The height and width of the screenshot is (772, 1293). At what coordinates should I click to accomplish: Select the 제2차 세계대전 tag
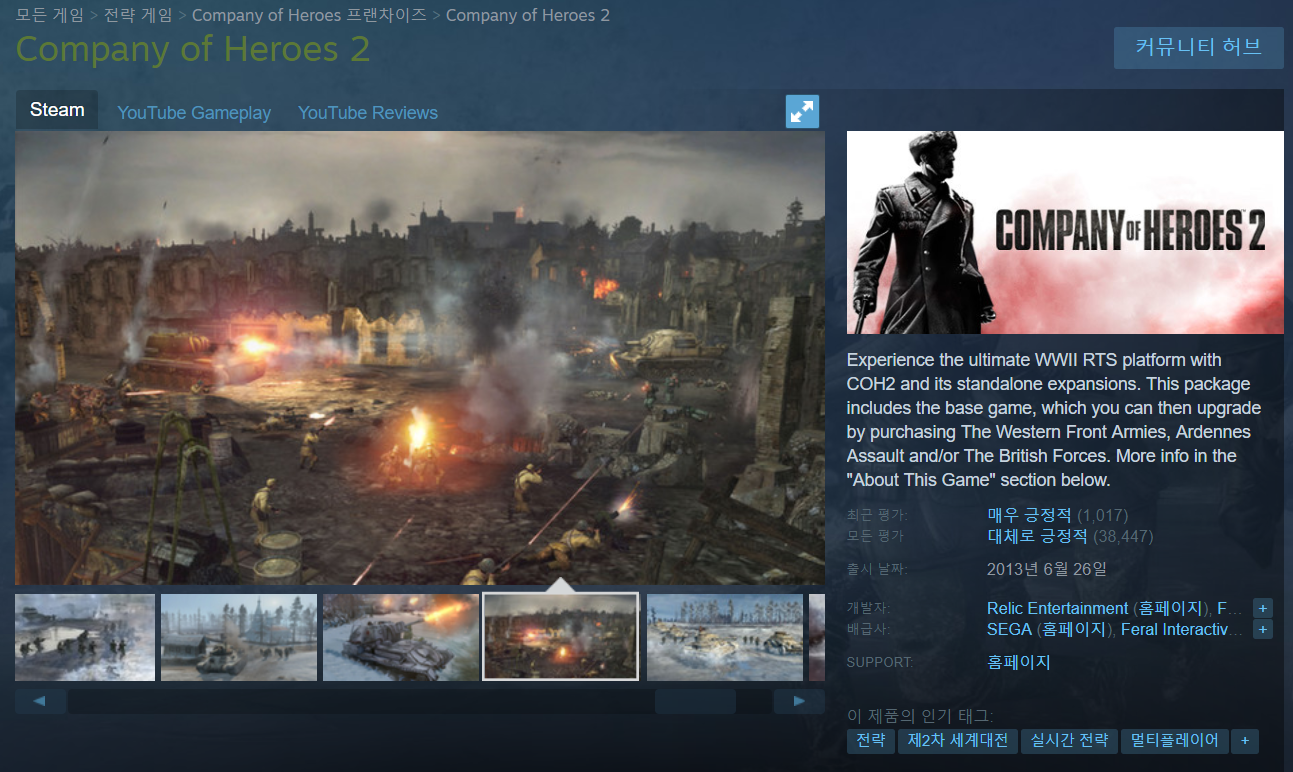(x=957, y=741)
